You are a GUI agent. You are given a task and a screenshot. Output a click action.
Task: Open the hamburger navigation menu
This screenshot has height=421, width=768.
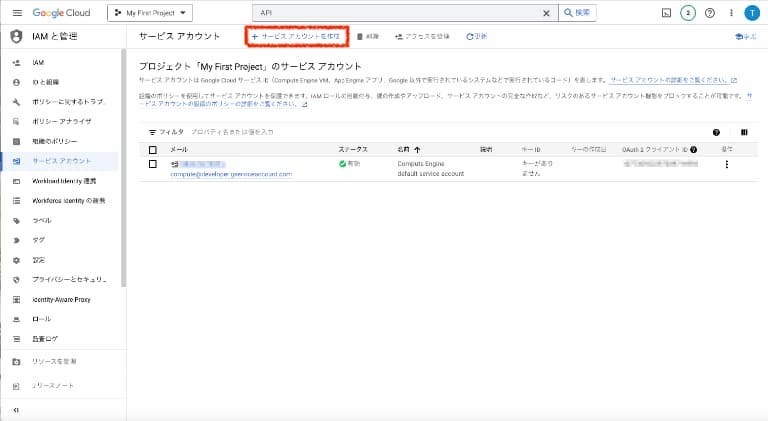(17, 12)
